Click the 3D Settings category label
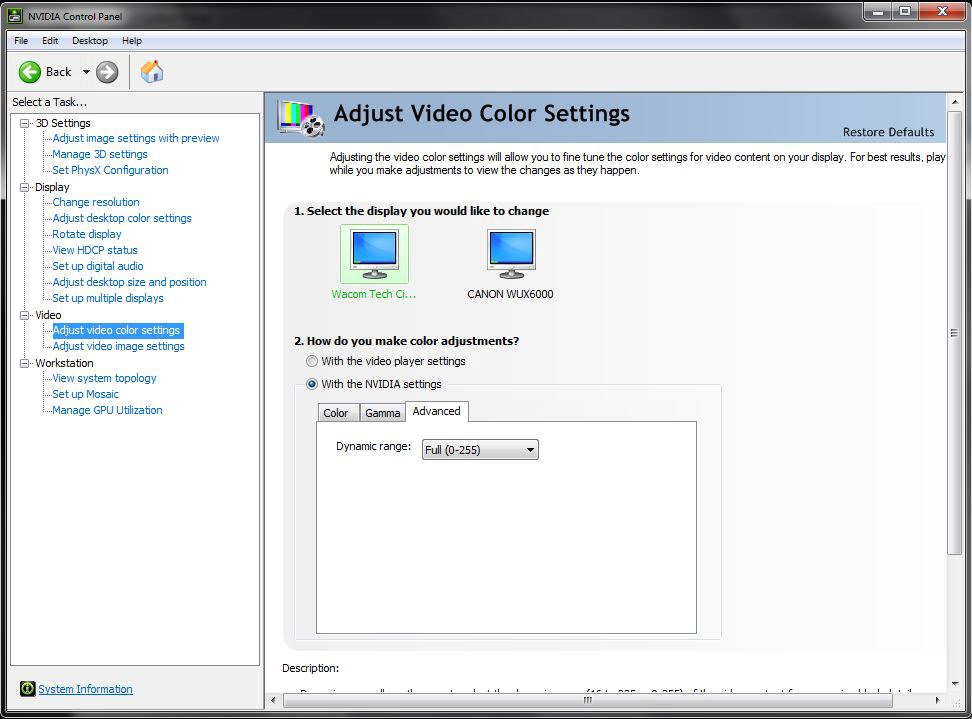This screenshot has height=719, width=972. tap(63, 123)
